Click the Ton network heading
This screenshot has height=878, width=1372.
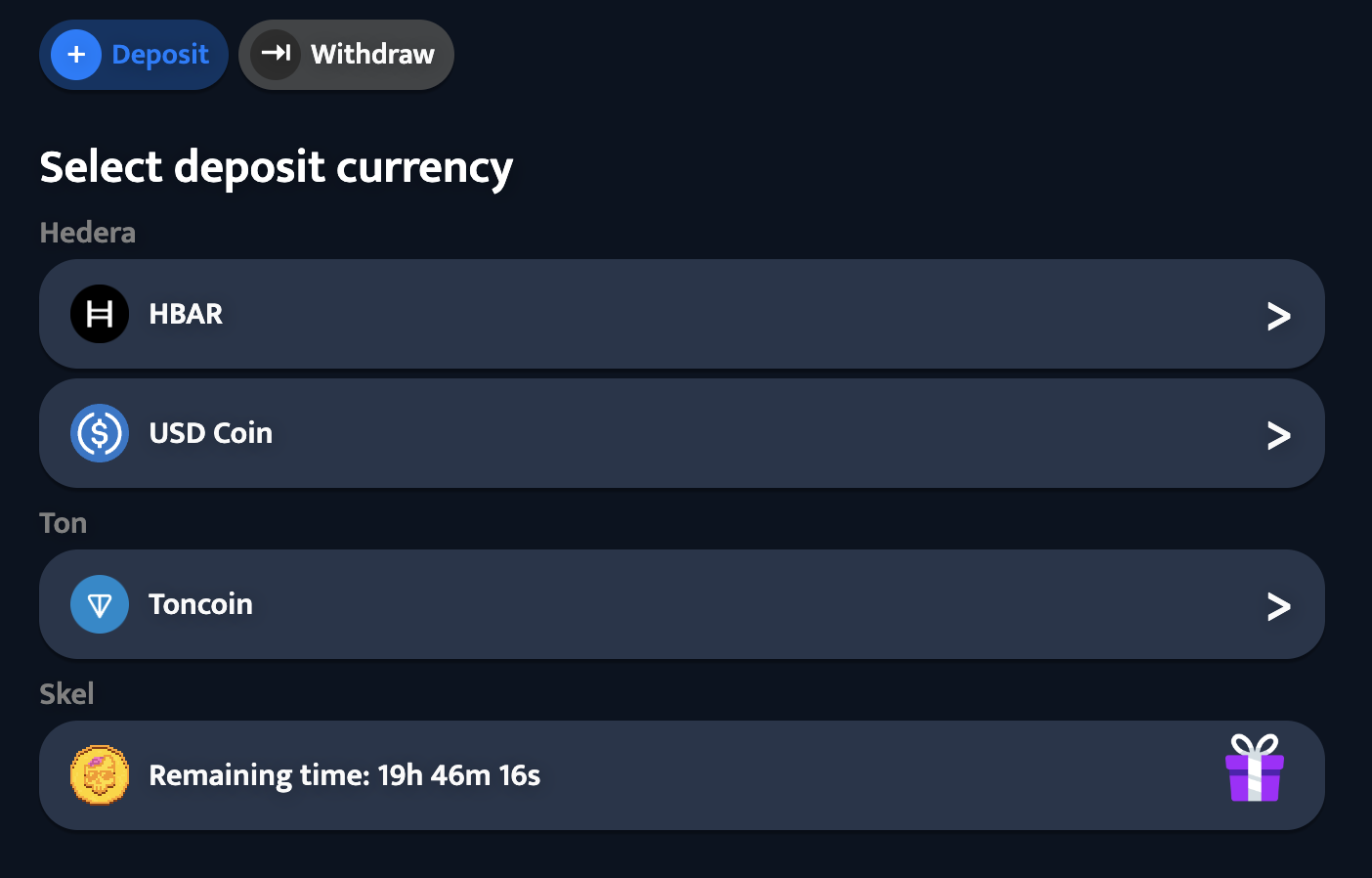click(64, 523)
